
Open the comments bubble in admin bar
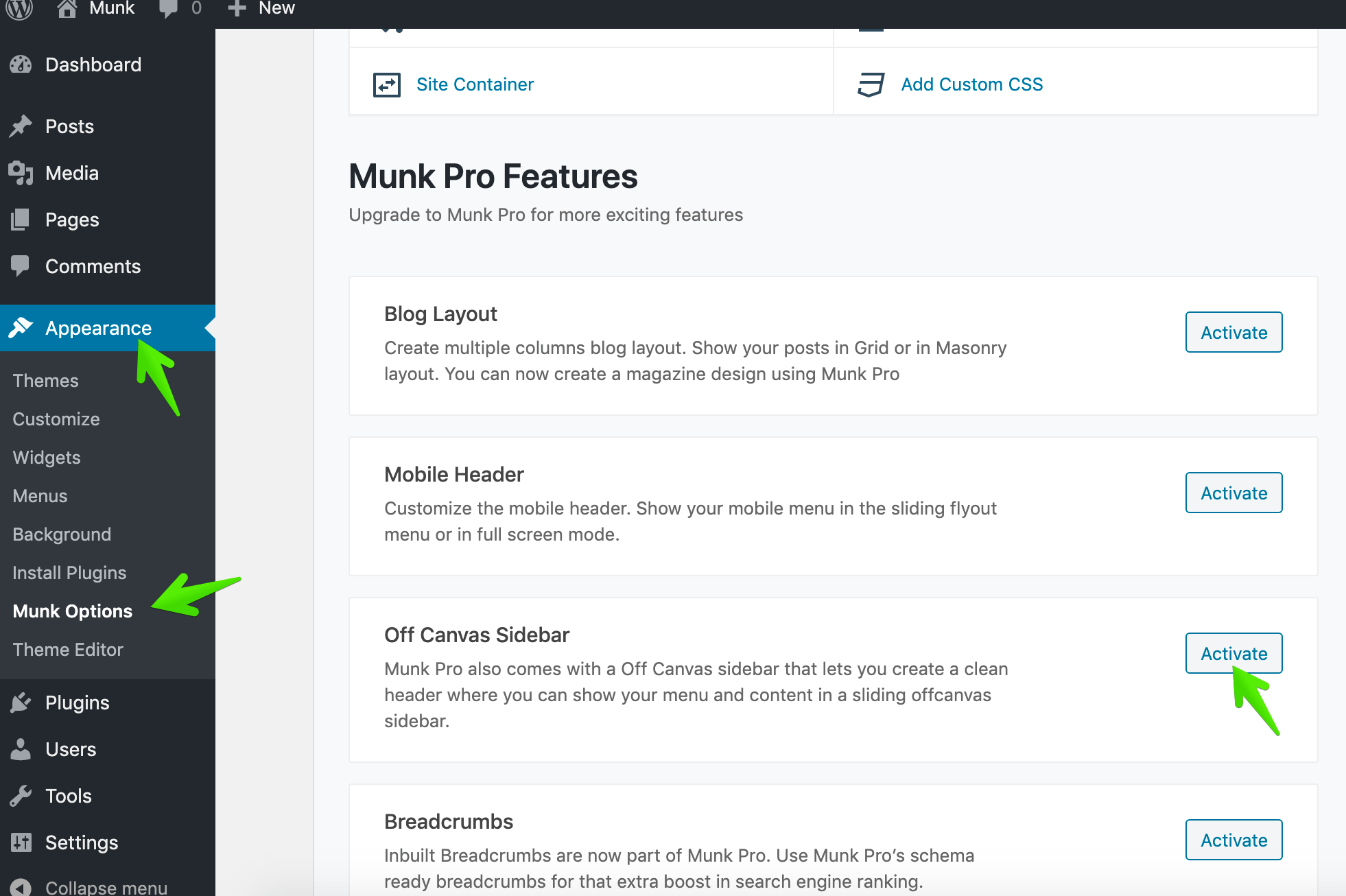click(168, 8)
